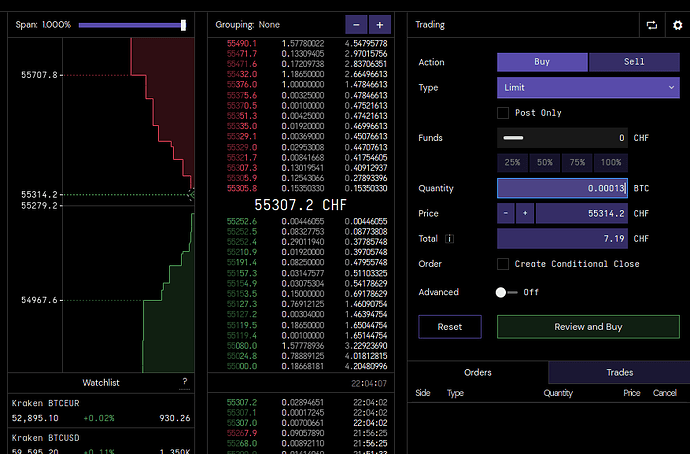The height and width of the screenshot is (454, 690).
Task: Click the Reset button
Action: [x=449, y=327]
